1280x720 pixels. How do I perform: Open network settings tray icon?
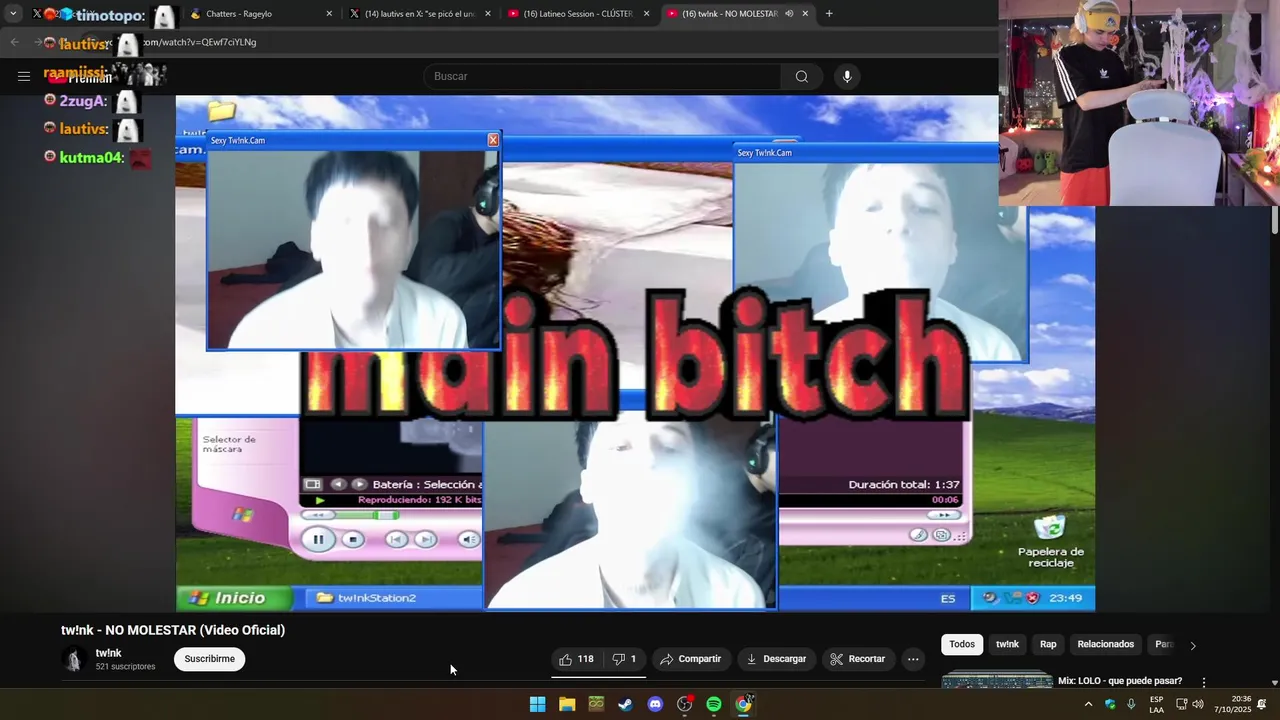click(x=1181, y=704)
